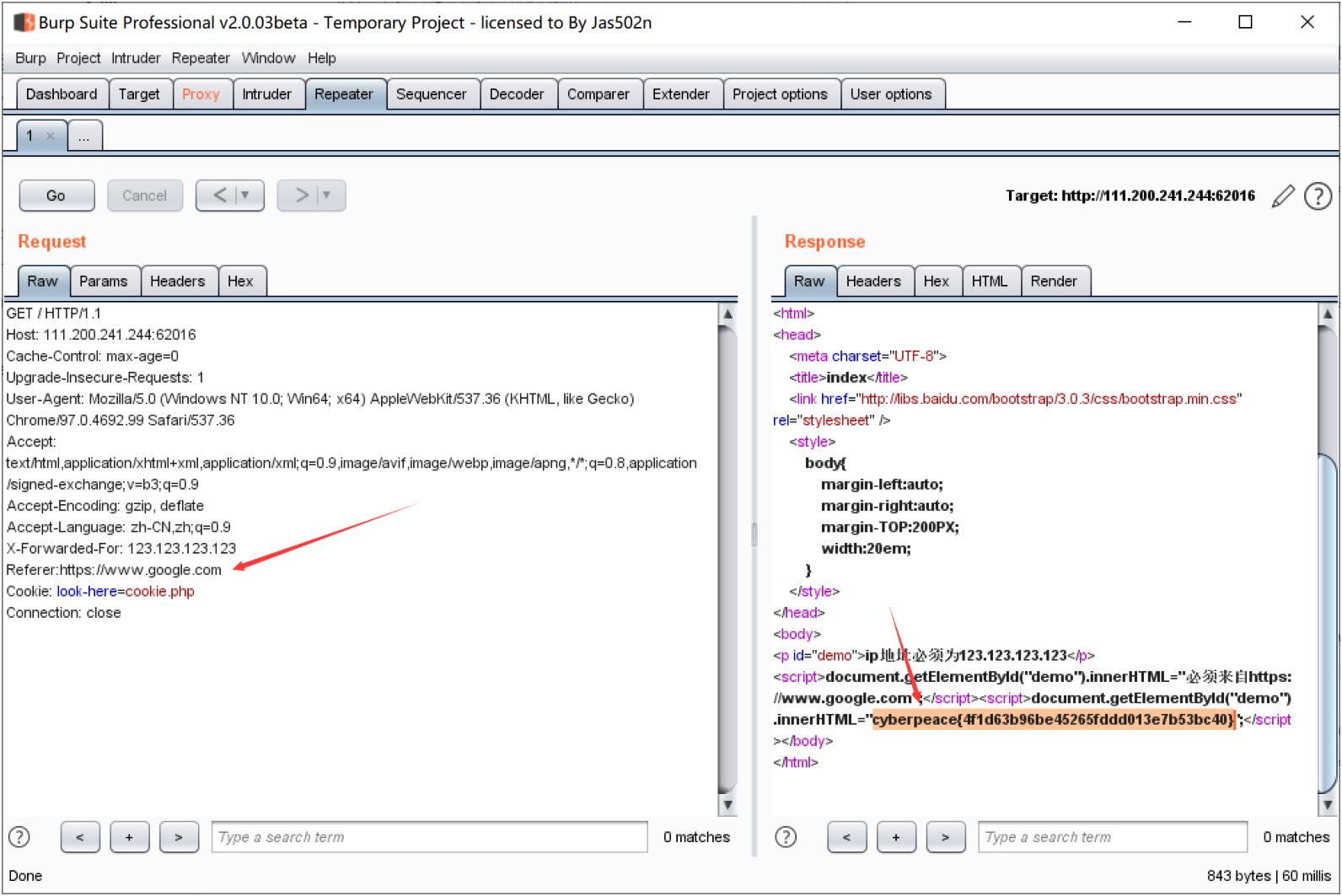The image size is (1342, 896).
Task: Click the Cancel button
Action: coord(144,196)
